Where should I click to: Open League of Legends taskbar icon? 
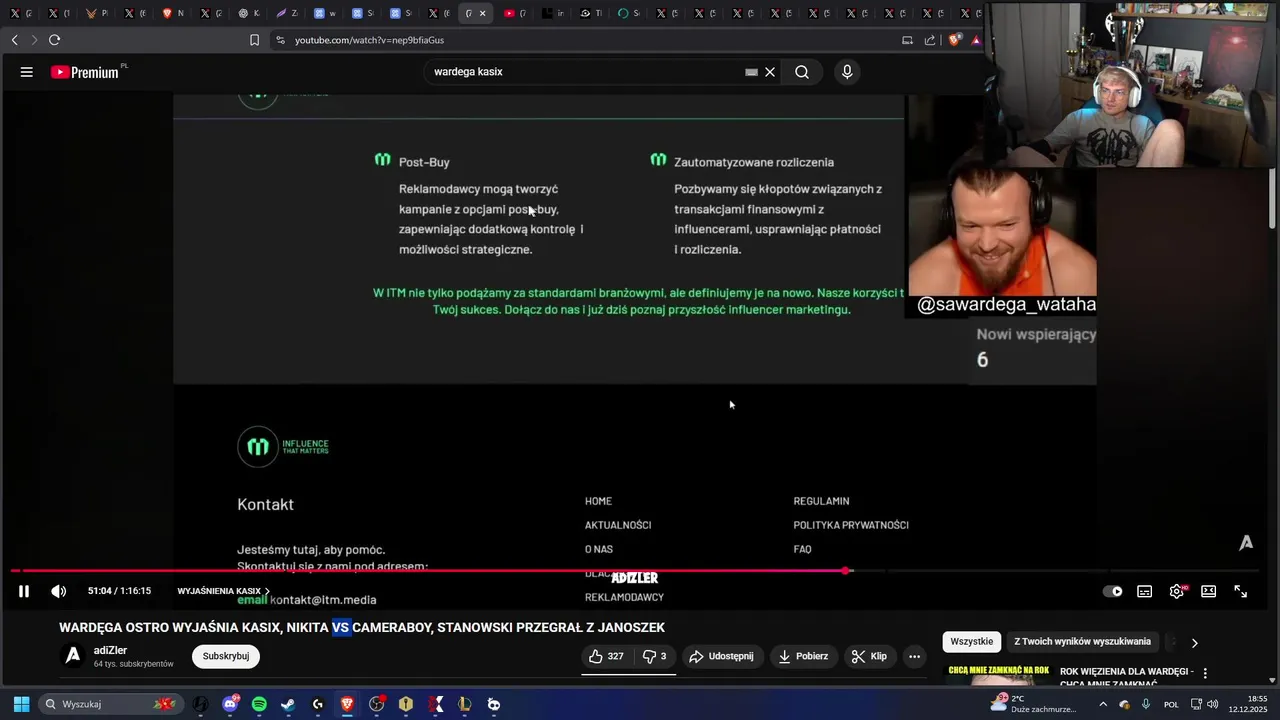[465, 704]
